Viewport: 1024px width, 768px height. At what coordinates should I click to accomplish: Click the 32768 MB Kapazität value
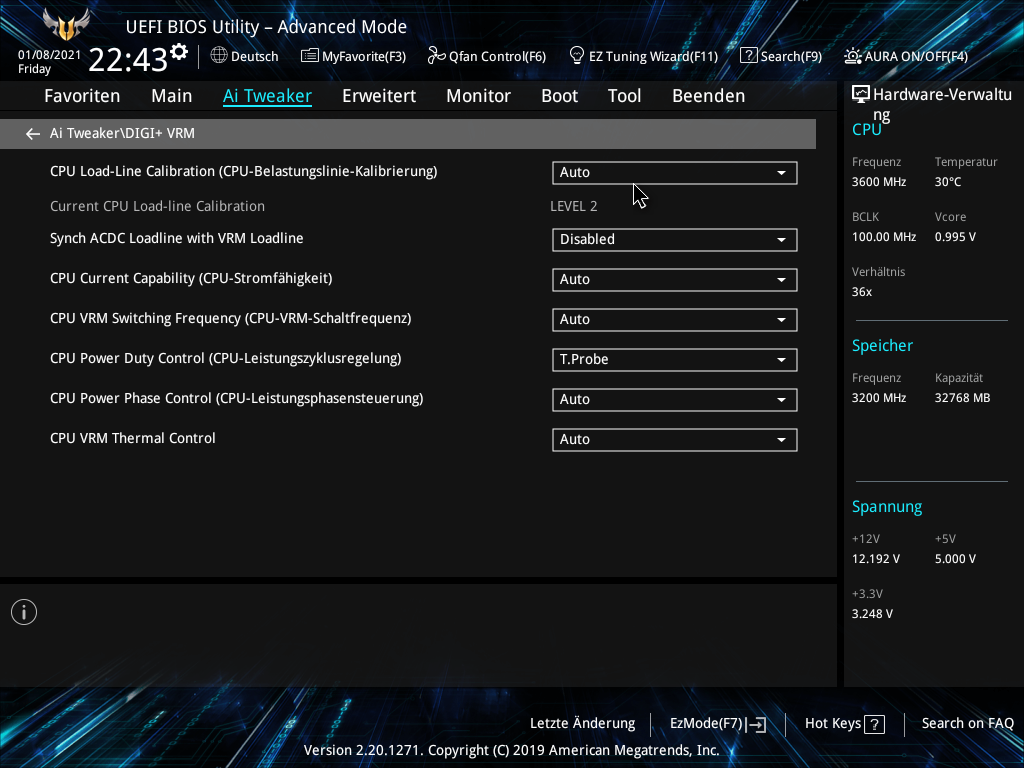tap(962, 398)
